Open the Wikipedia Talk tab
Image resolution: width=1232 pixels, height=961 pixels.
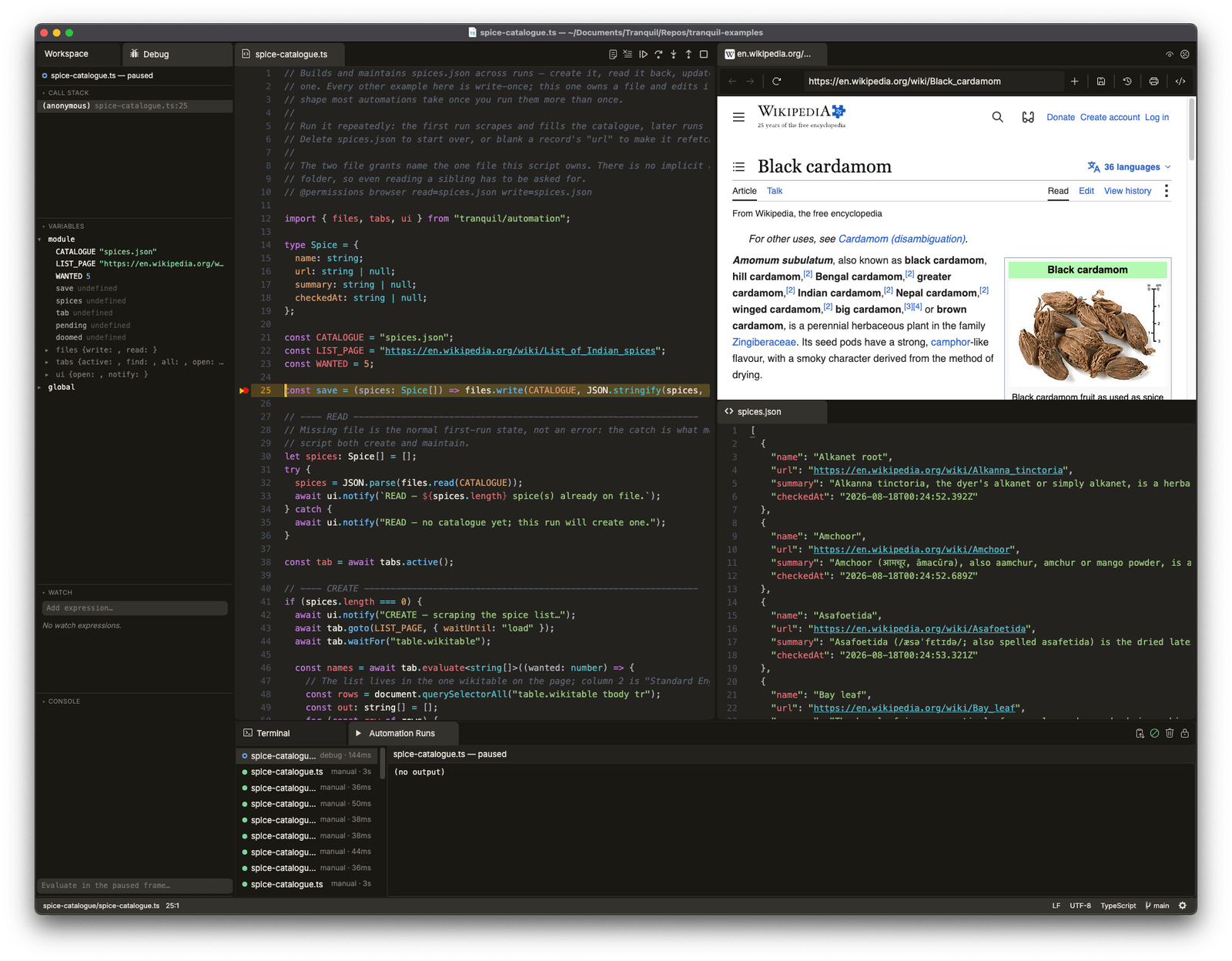(775, 191)
